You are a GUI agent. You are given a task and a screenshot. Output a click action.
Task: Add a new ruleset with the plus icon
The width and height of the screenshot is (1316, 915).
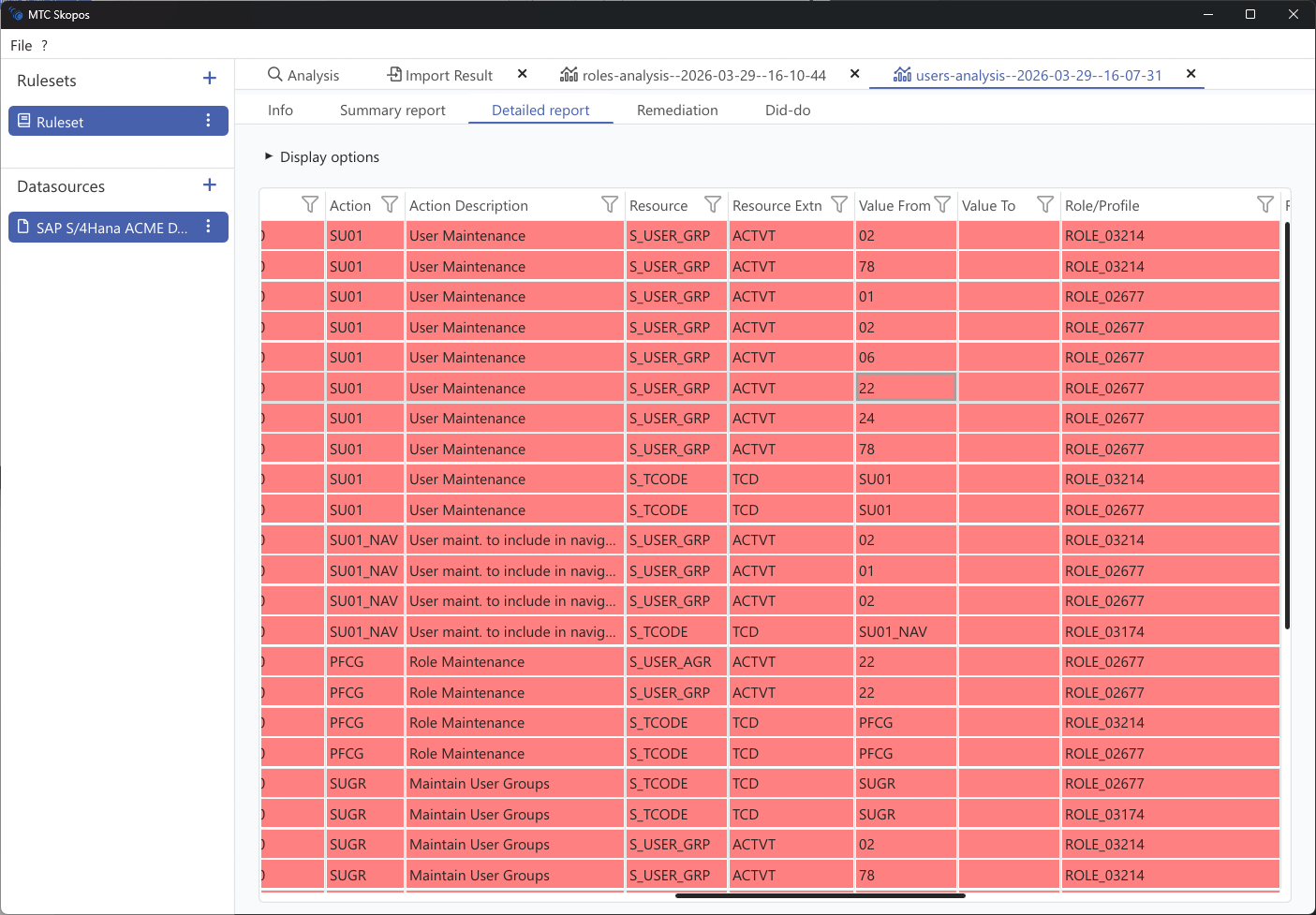pyautogui.click(x=209, y=79)
